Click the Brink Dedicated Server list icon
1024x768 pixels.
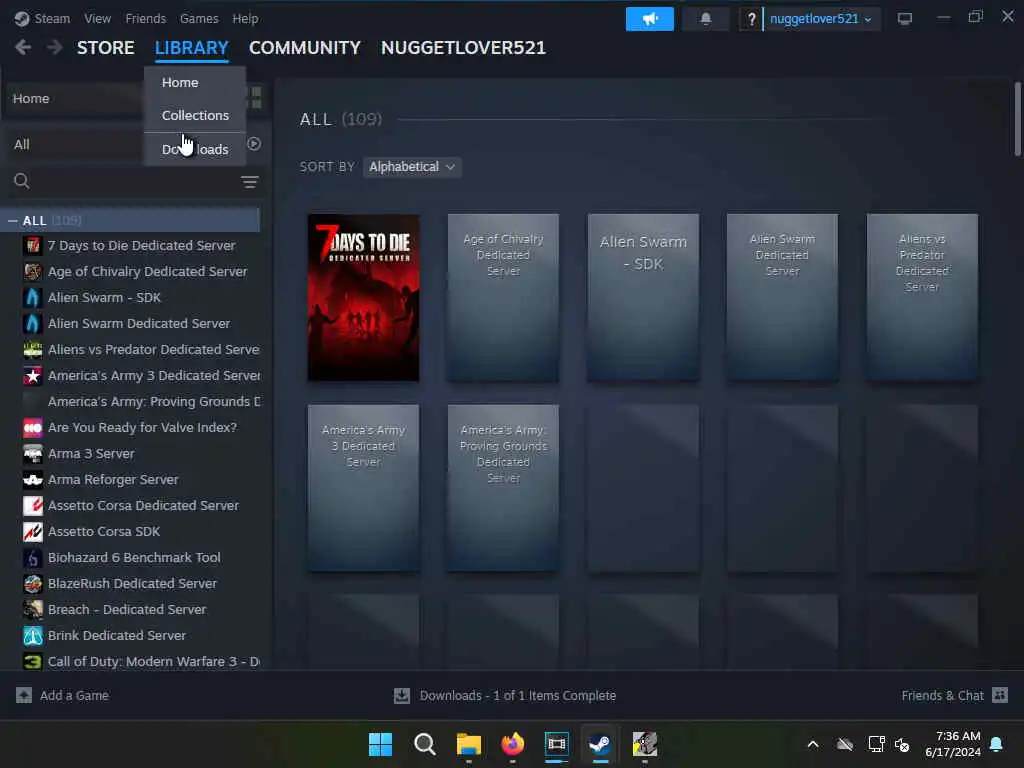click(x=33, y=635)
